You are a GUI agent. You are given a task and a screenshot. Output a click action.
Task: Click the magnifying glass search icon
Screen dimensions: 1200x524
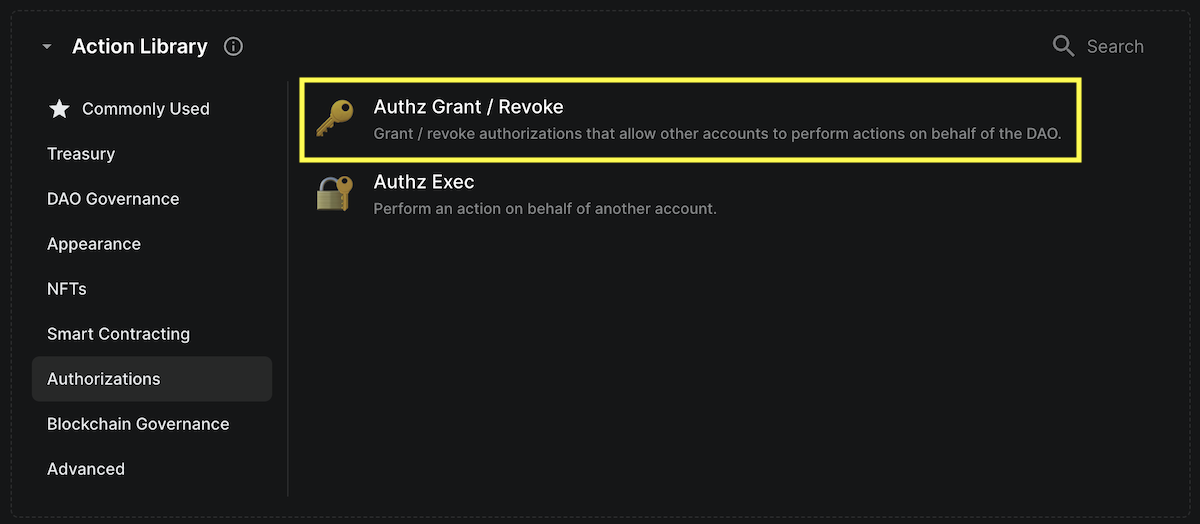(1063, 46)
